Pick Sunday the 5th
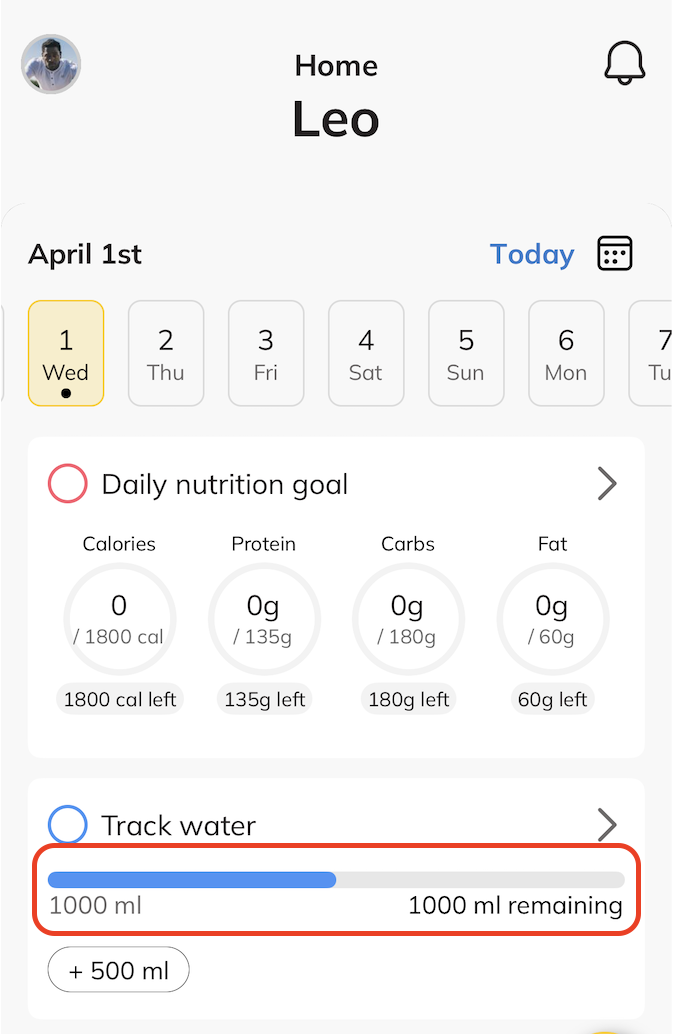This screenshot has width=674, height=1034. [x=466, y=353]
